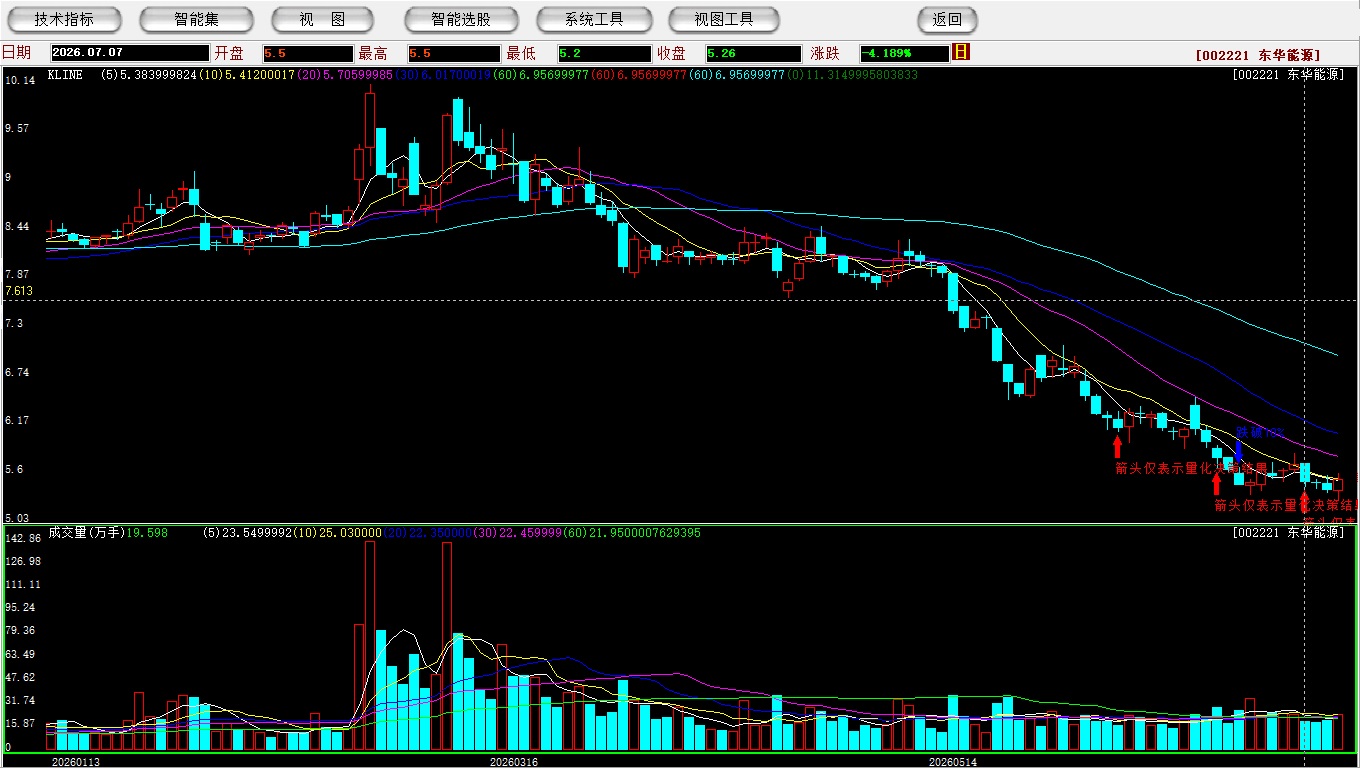Screen dimensions: 1360x768
Task: Open the 系统工具 menu button
Action: pos(594,19)
